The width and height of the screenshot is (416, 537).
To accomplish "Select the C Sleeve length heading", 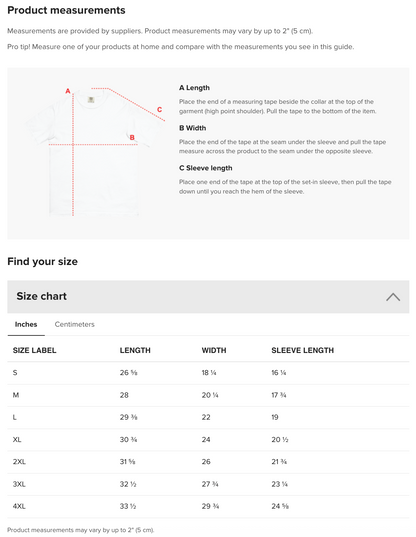I will [x=205, y=168].
